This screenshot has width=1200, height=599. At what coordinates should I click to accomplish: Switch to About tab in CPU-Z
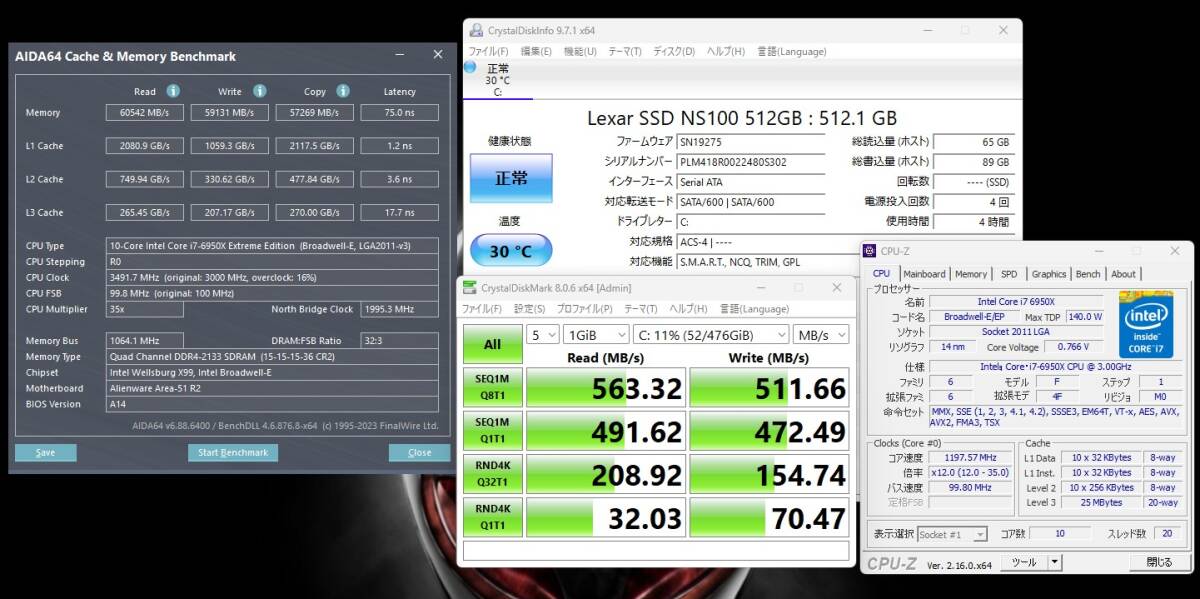click(1123, 273)
